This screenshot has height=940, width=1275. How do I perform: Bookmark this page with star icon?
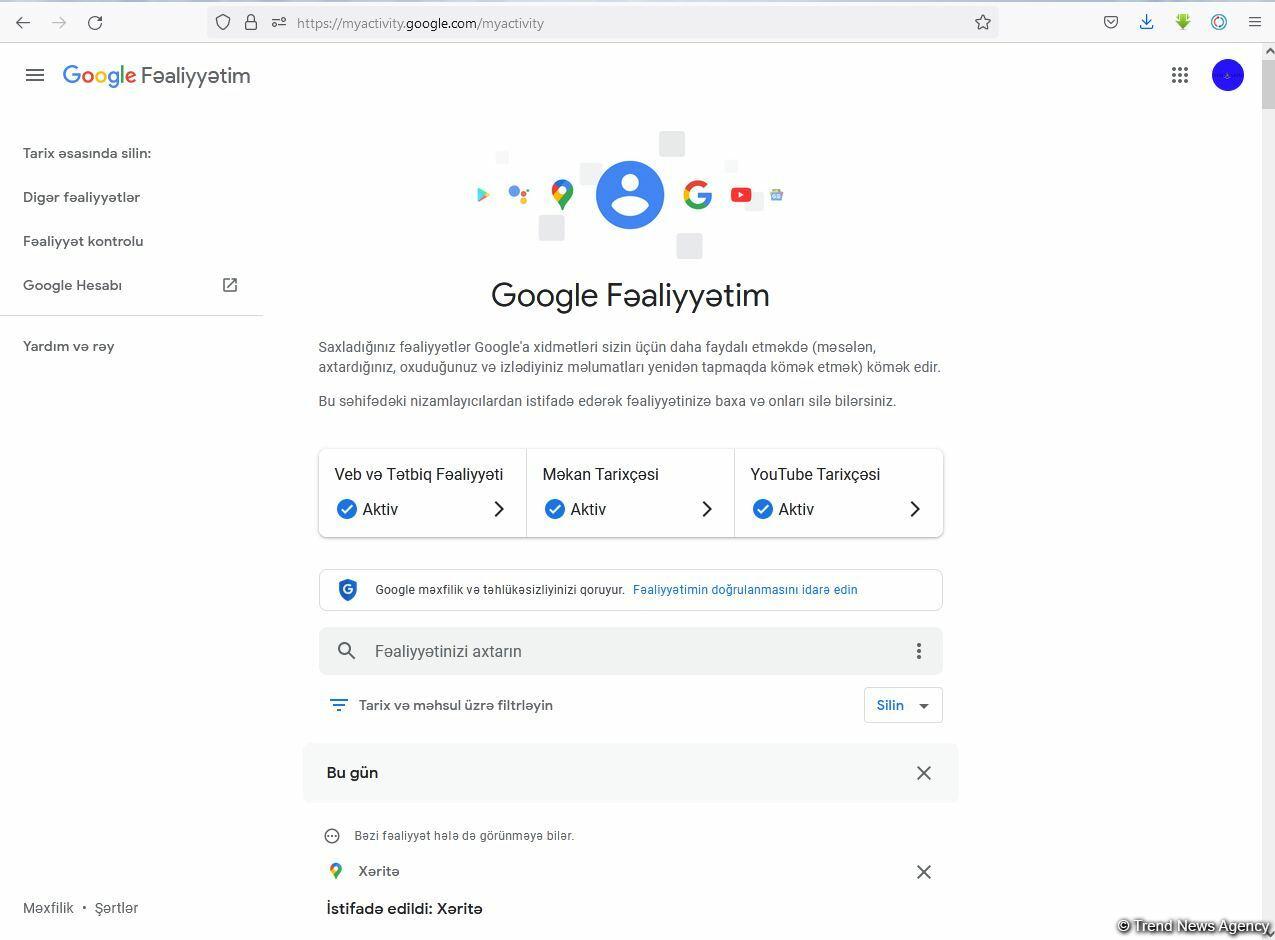pos(983,22)
